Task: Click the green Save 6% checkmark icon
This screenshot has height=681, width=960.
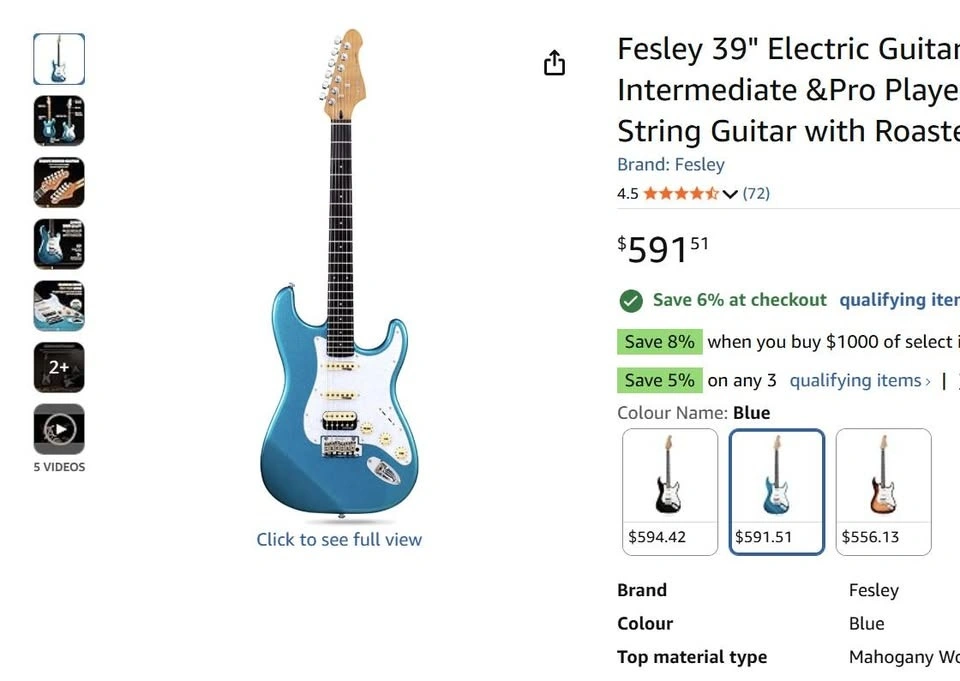Action: pyautogui.click(x=630, y=300)
